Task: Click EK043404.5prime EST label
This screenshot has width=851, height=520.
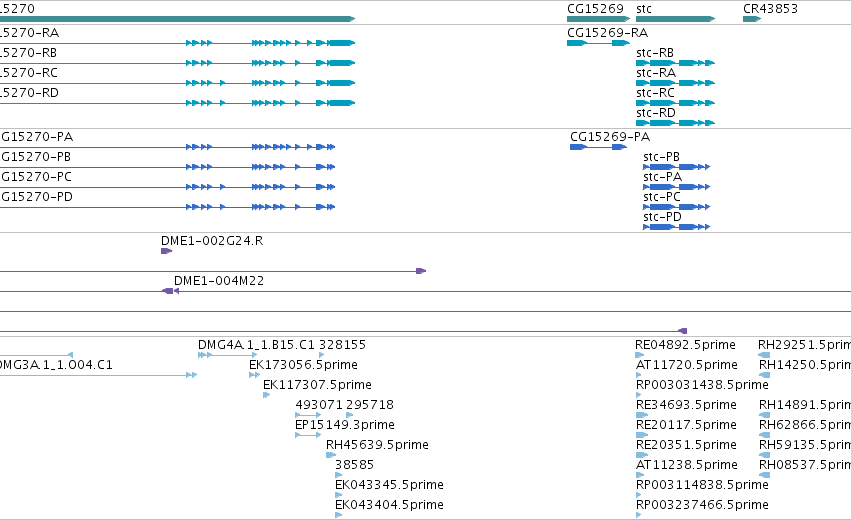Action: tap(390, 505)
